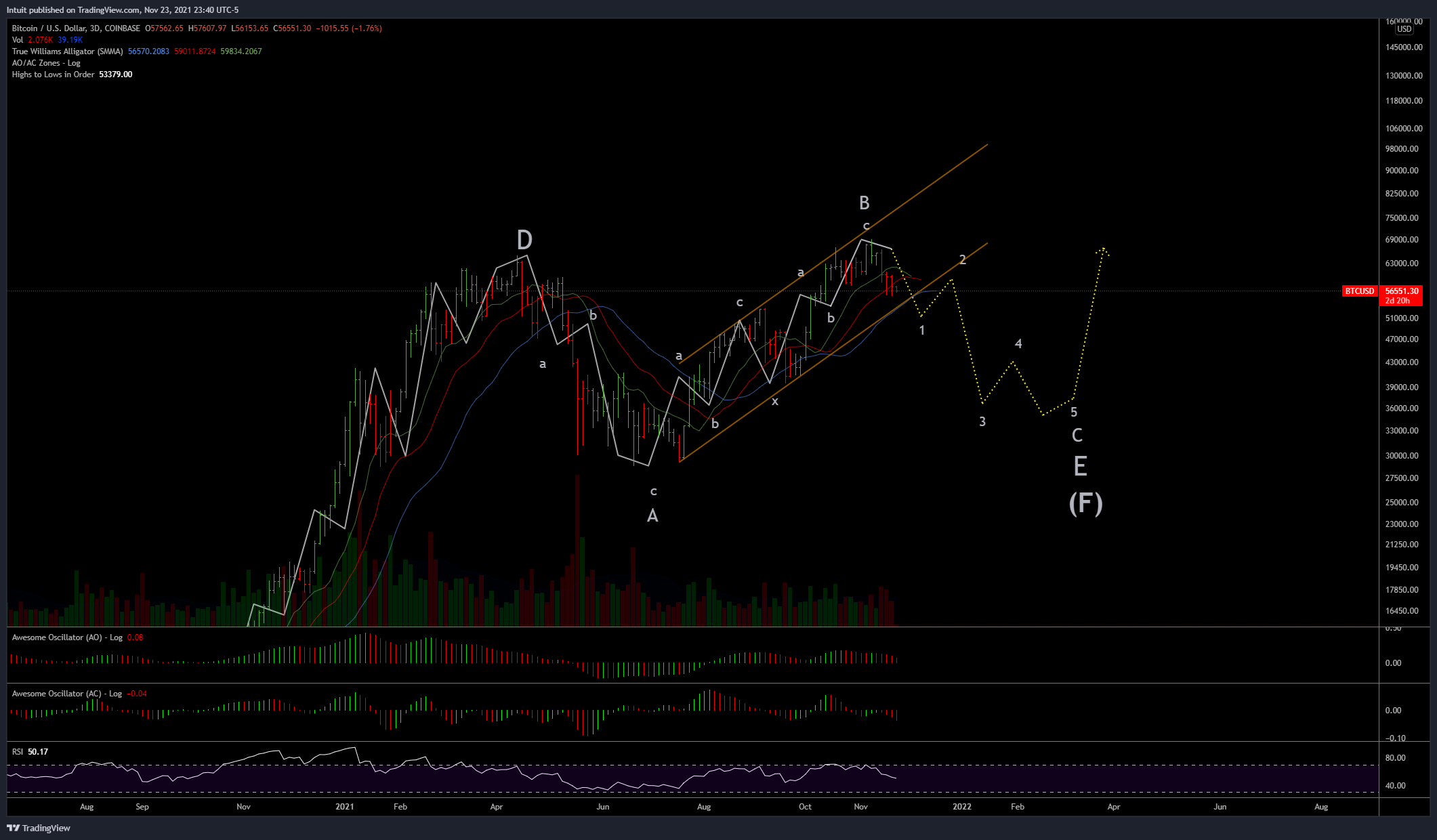Select the RSI 50.17 pane label

pyautogui.click(x=30, y=752)
